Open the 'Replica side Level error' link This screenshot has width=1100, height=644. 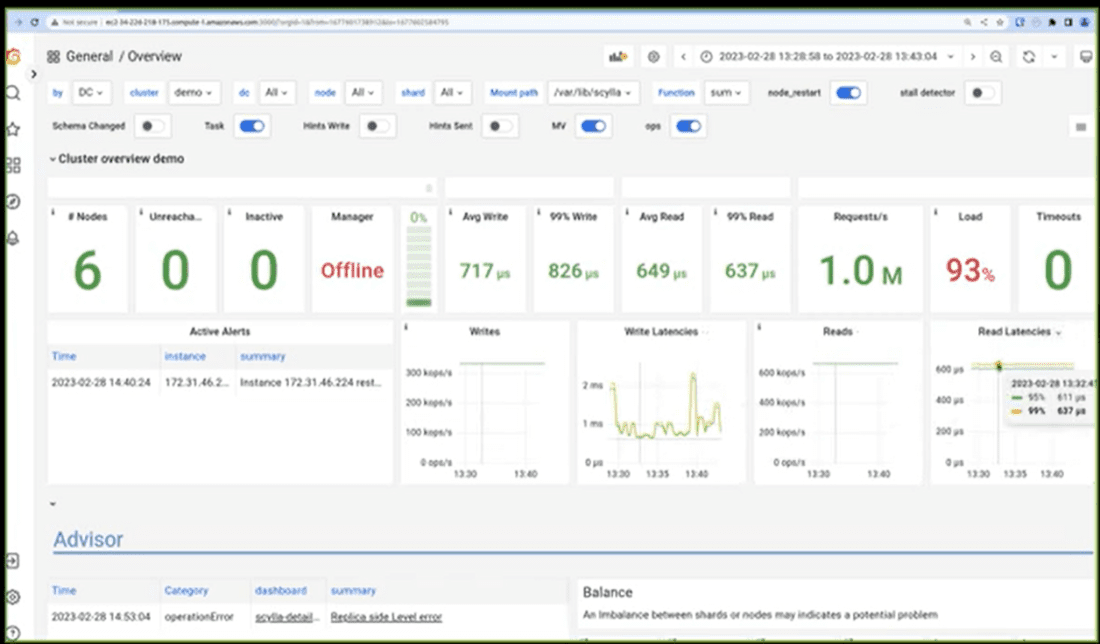pos(386,617)
